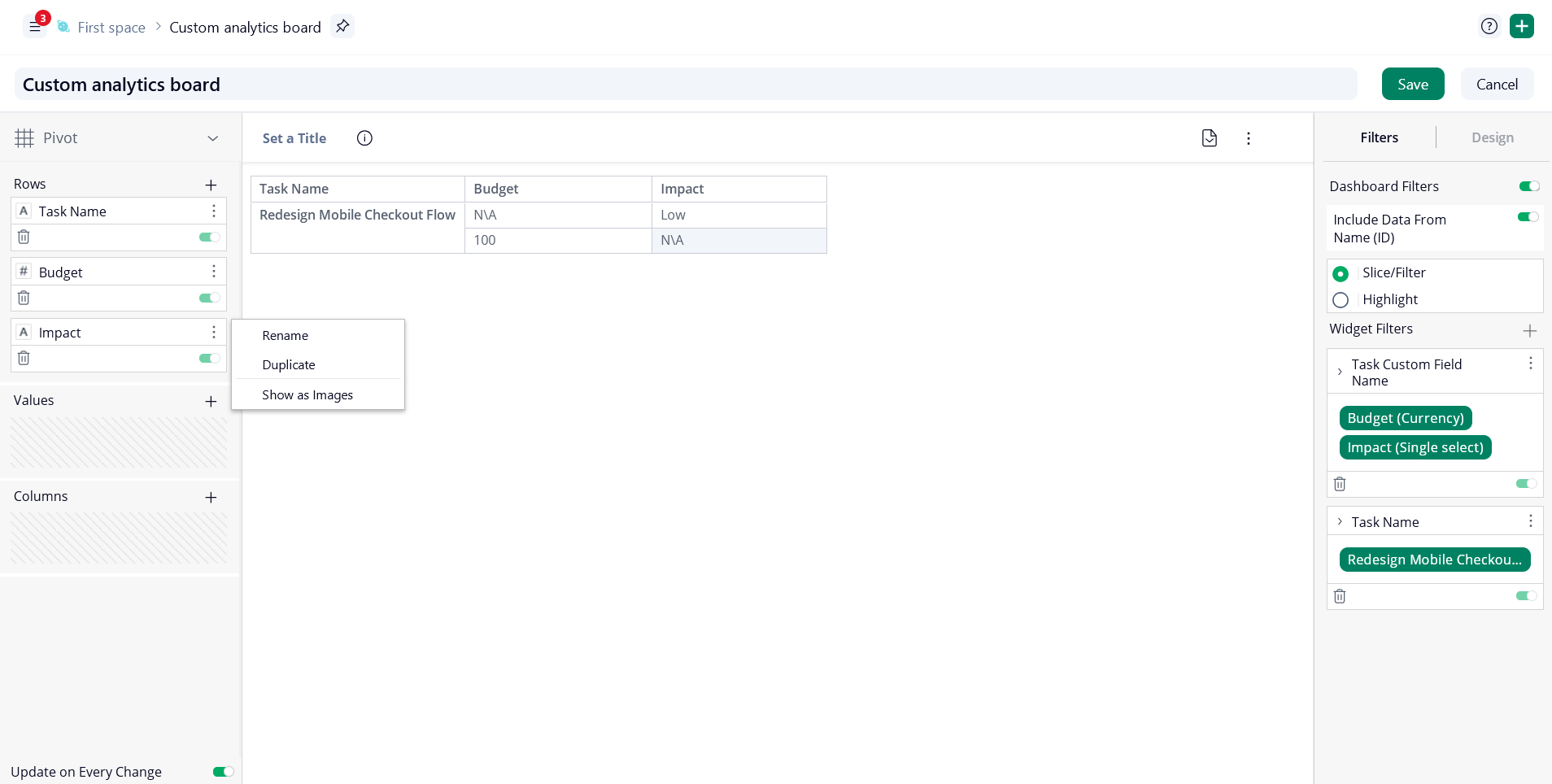Screen dimensions: 1552x784
Task: Edit the Custom analytics board title field
Action: 686,85
